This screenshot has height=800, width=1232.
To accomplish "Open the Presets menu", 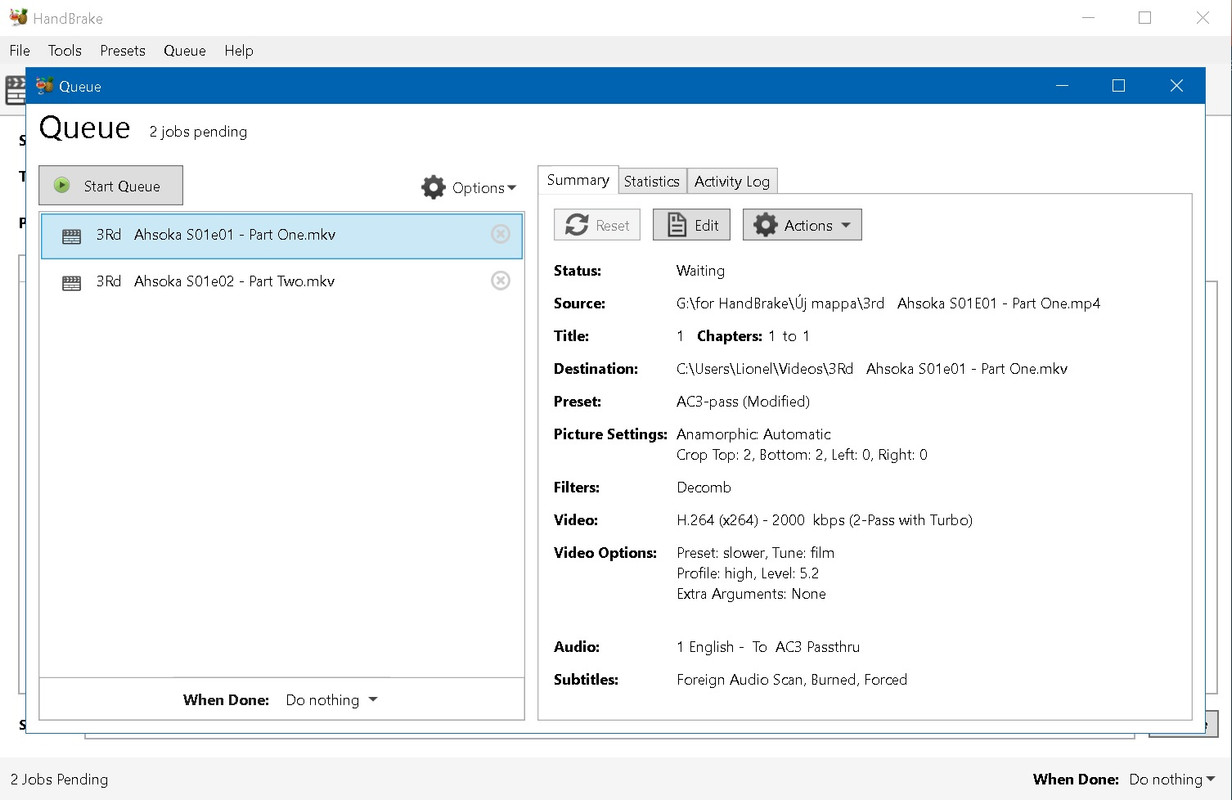I will point(123,50).
